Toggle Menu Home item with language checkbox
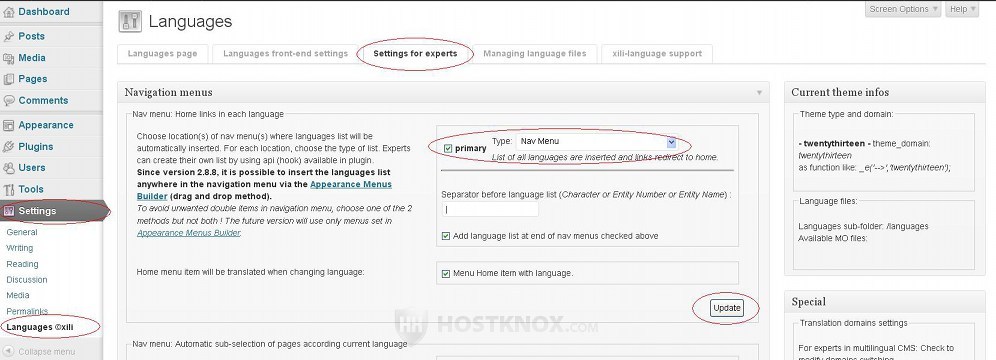This screenshot has width=996, height=360. [x=446, y=274]
